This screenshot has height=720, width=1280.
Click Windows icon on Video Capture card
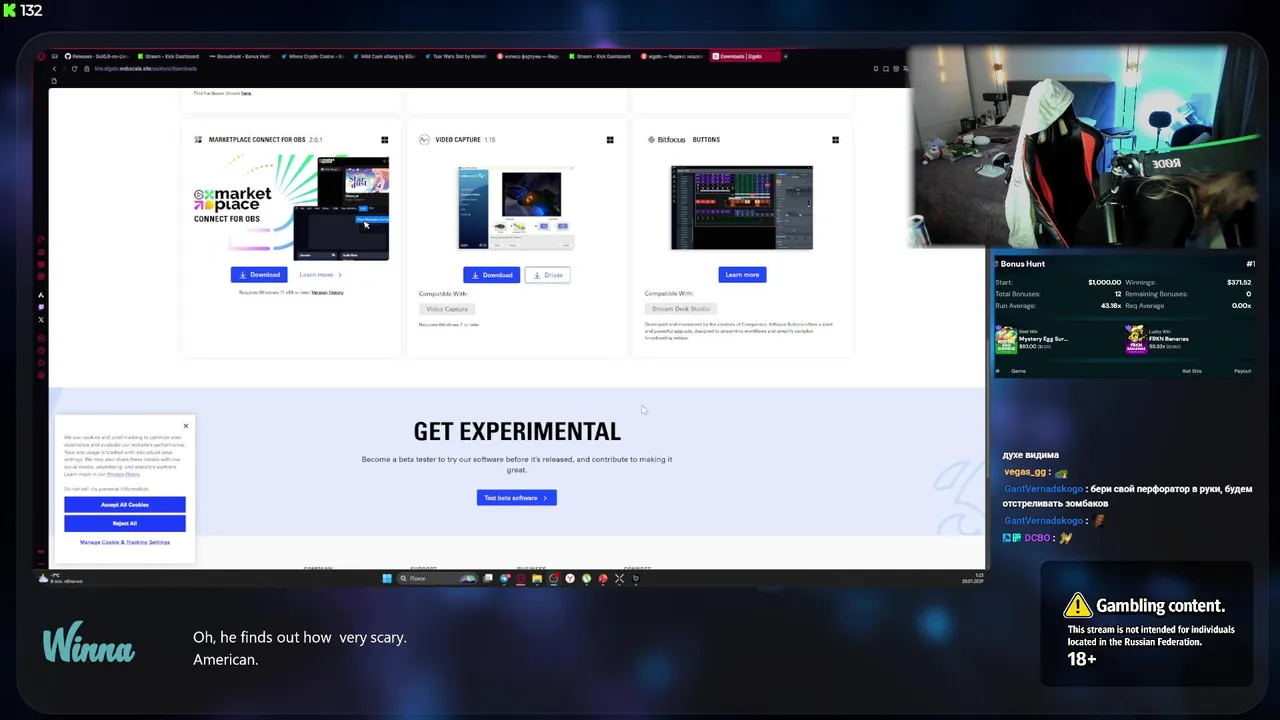click(x=610, y=140)
